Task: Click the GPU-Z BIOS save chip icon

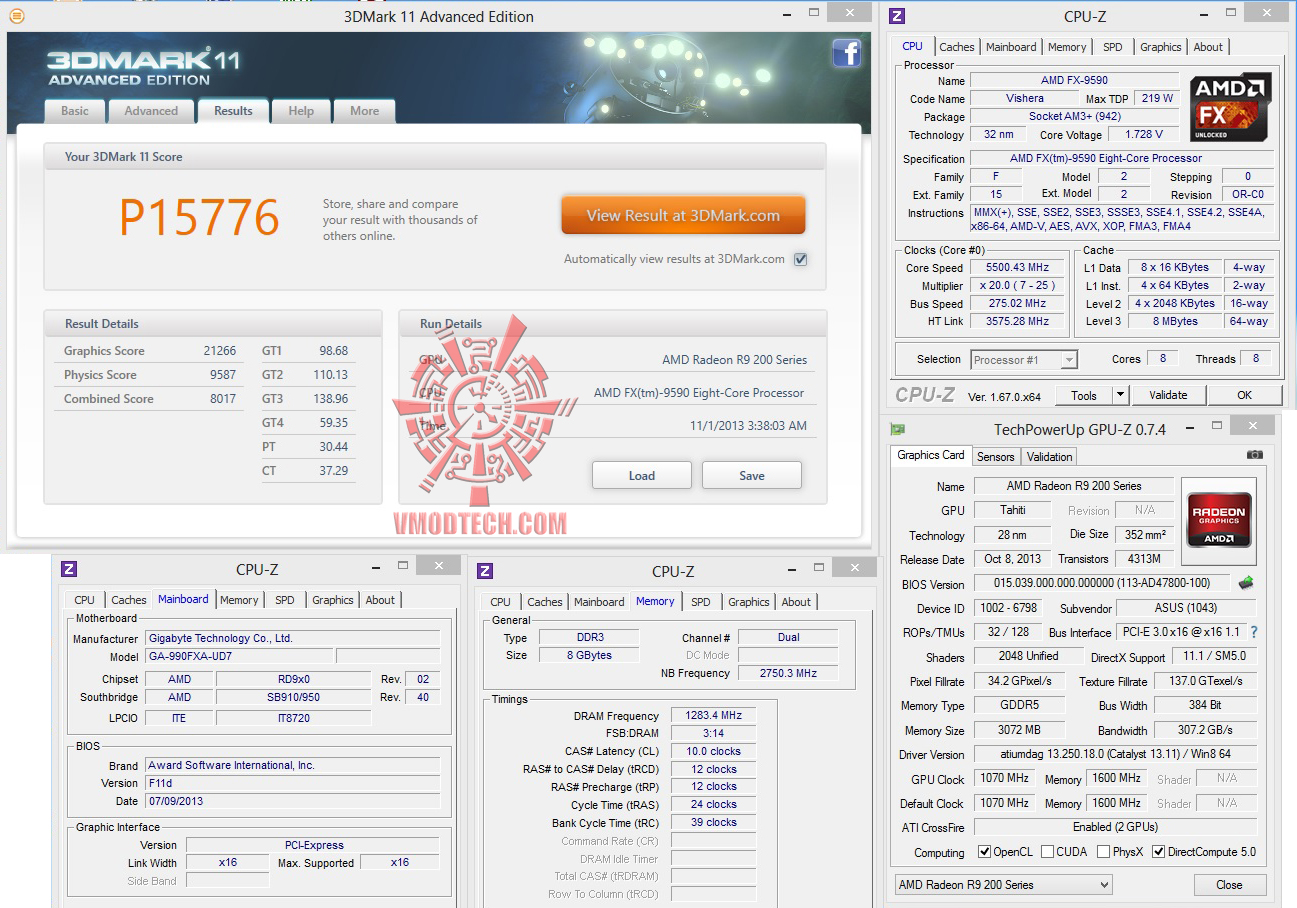Action: [1246, 583]
